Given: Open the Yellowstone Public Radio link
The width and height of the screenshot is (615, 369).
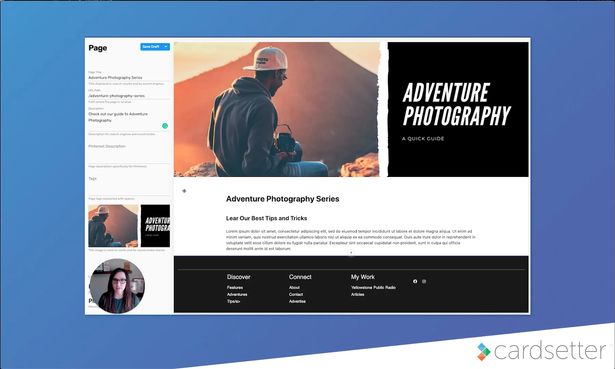Looking at the screenshot, I should [x=373, y=287].
